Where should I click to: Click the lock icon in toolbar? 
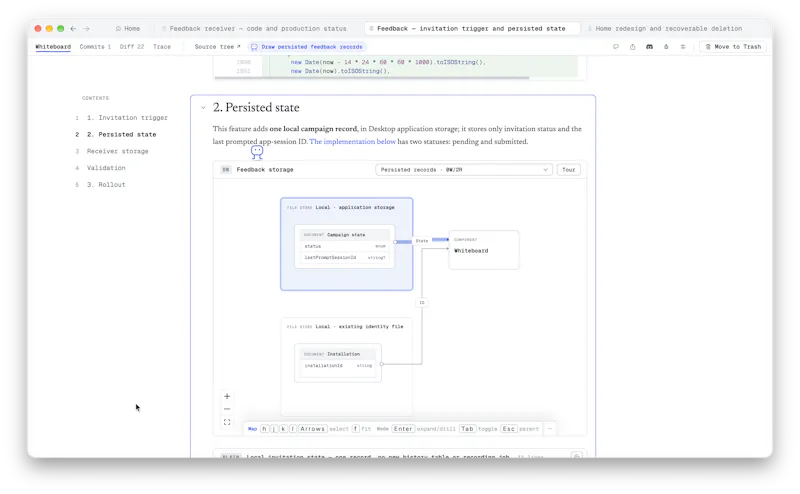coord(666,46)
